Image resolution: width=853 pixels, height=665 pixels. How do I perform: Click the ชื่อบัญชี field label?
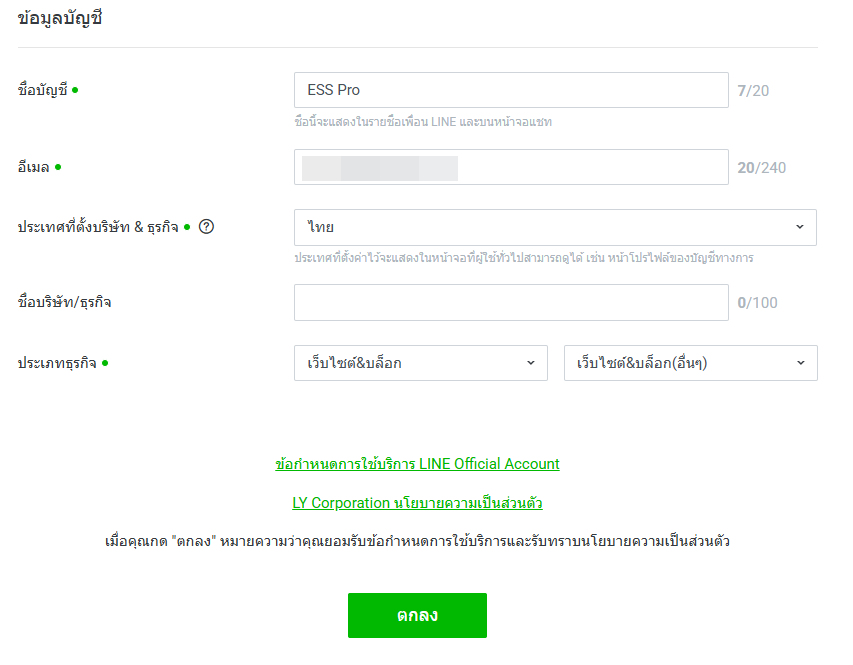pyautogui.click(x=43, y=90)
